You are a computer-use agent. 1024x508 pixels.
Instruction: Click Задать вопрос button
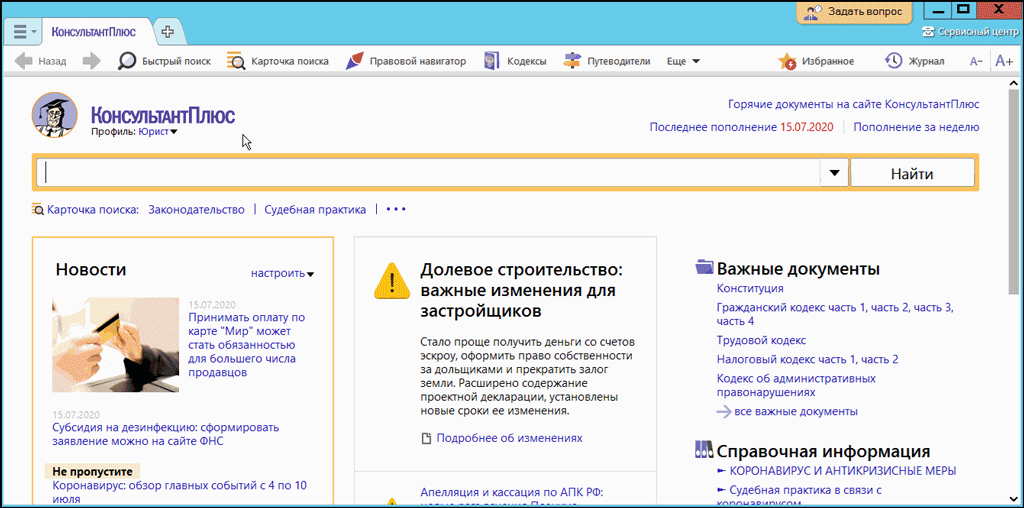855,12
